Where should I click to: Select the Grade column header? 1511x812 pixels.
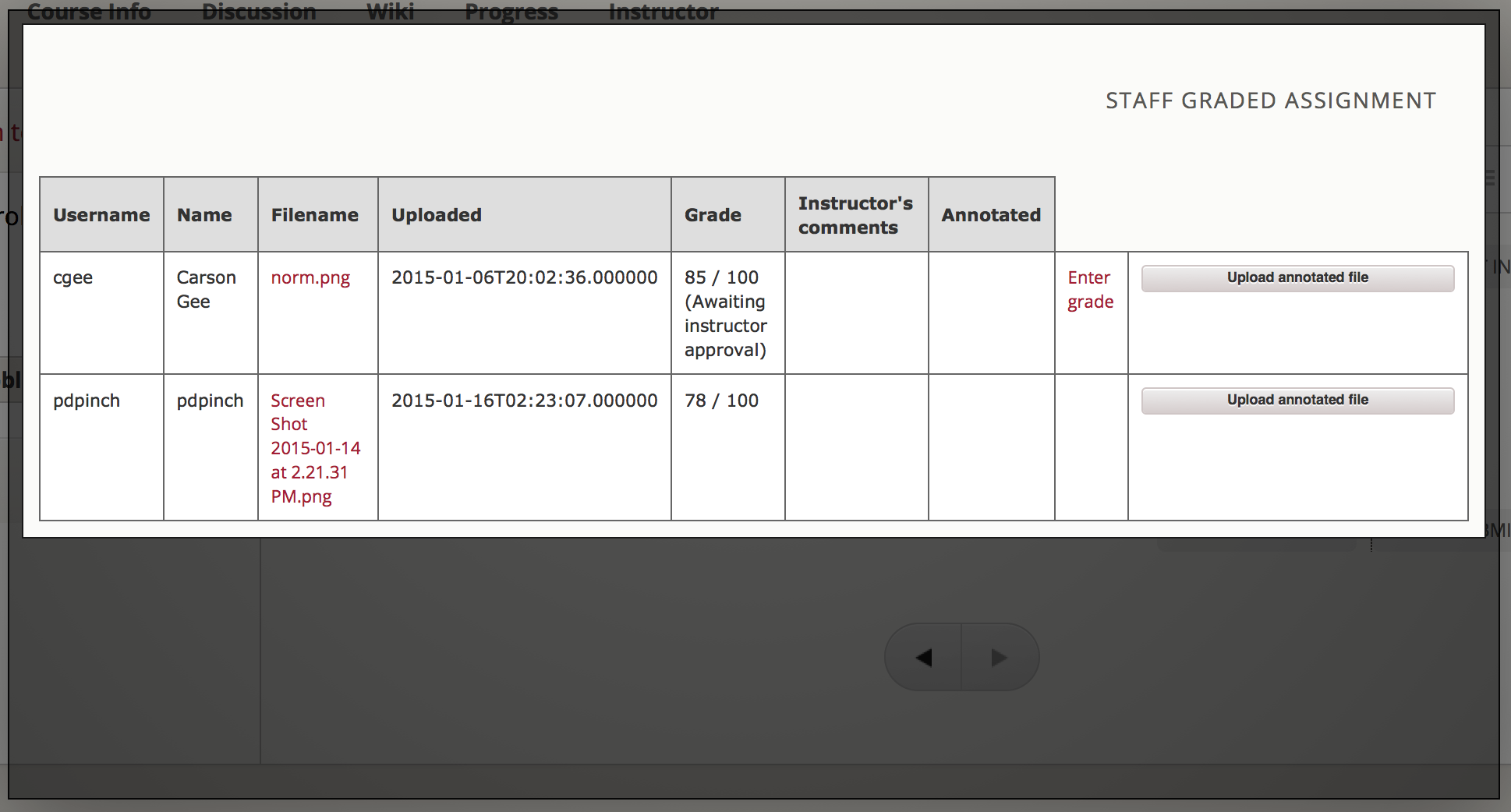(728, 215)
